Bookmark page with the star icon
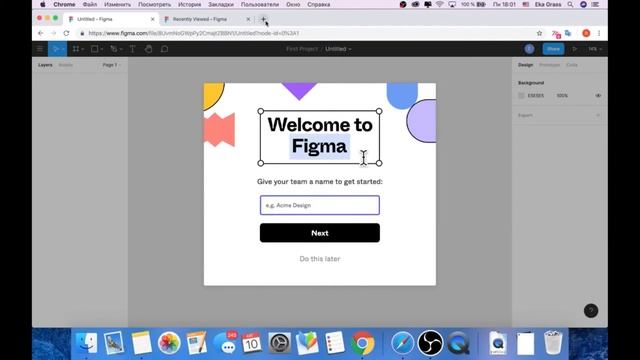This screenshot has width=640, height=360. click(x=539, y=33)
